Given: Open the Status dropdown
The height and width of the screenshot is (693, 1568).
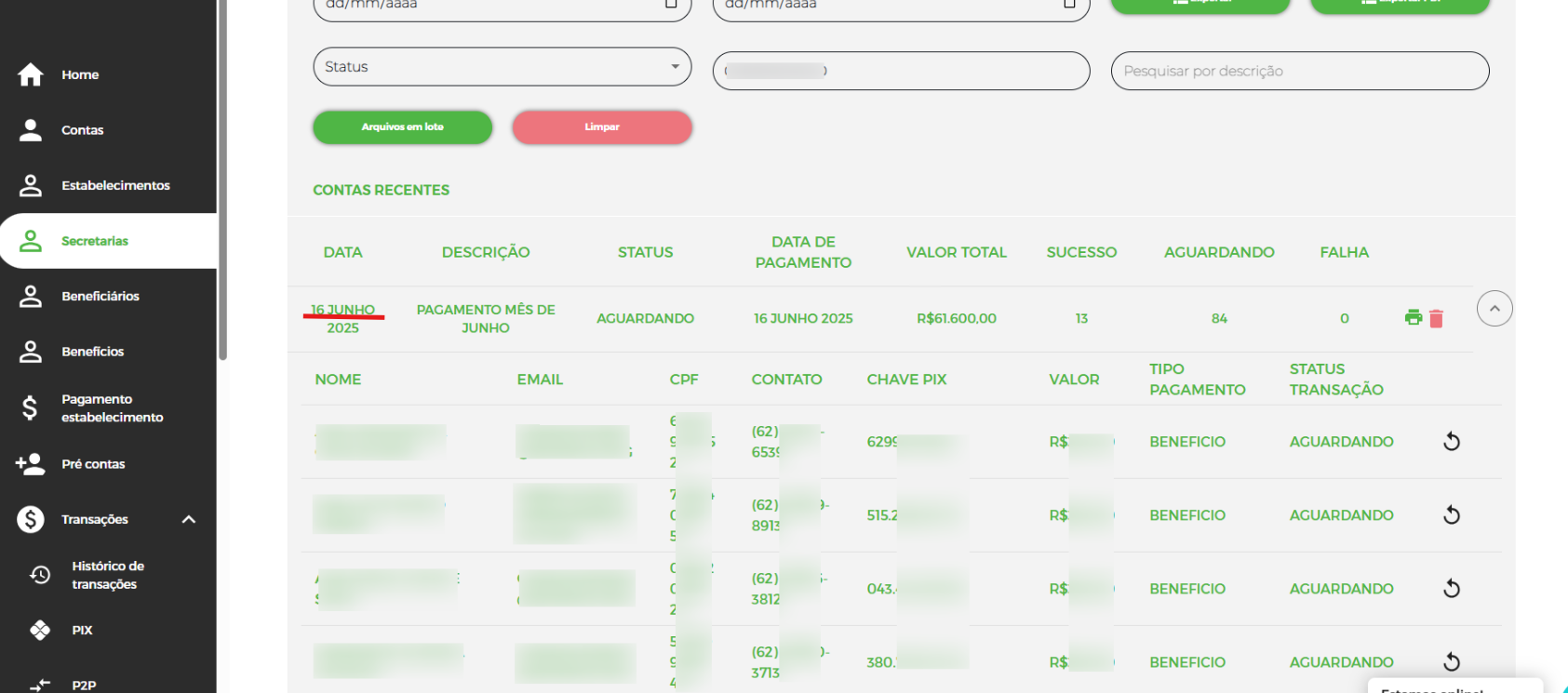Looking at the screenshot, I should [x=502, y=67].
